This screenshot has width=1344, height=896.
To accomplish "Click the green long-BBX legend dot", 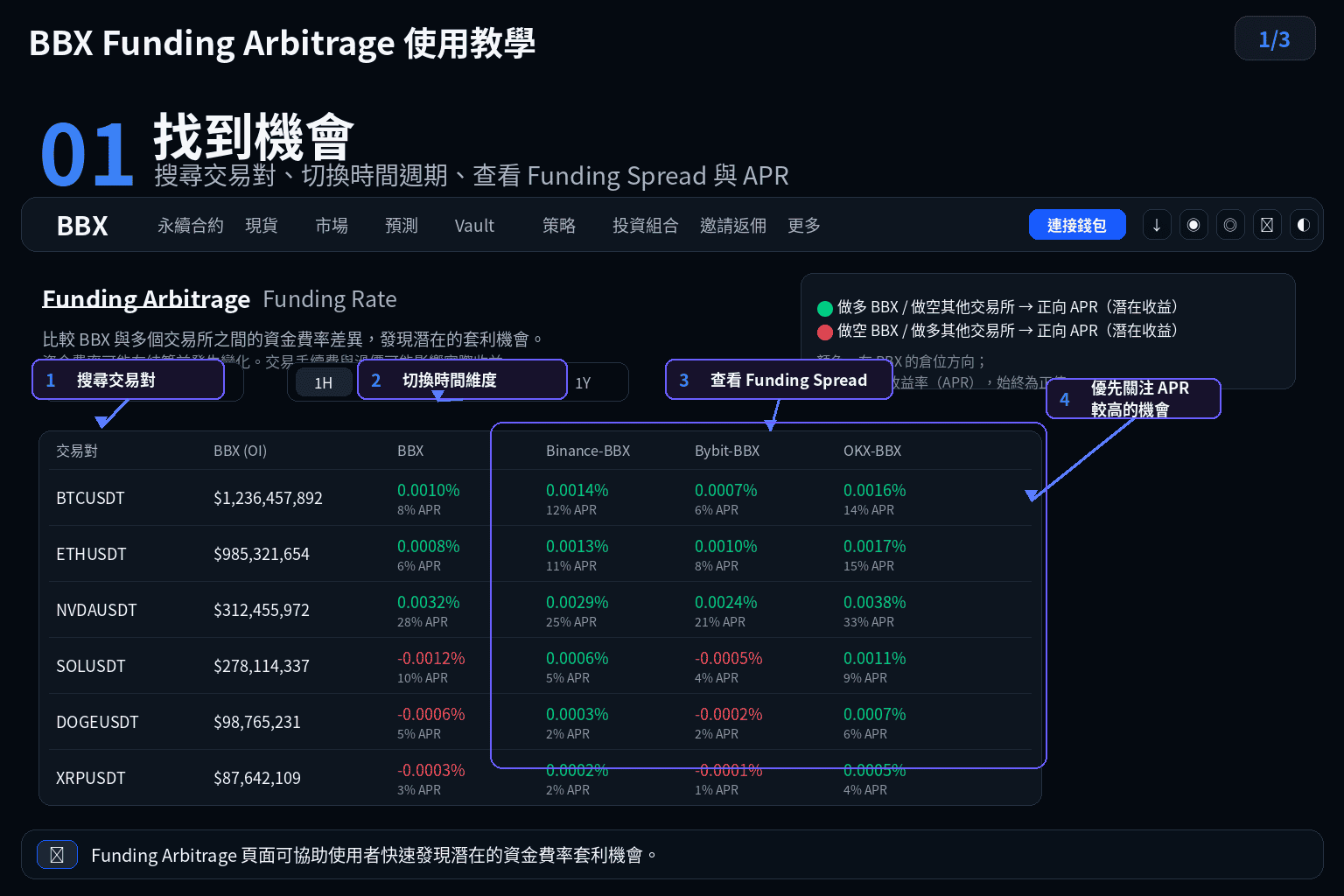I will pyautogui.click(x=824, y=308).
